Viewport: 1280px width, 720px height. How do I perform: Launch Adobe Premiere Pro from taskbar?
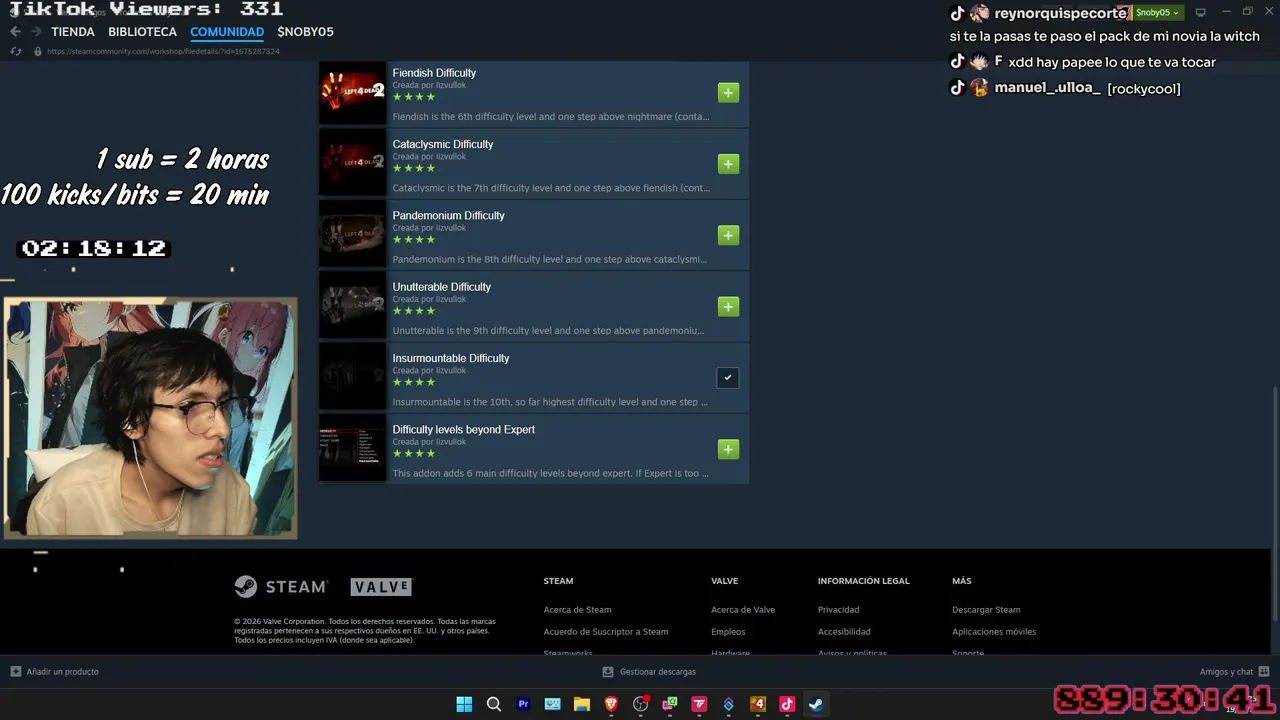tap(523, 704)
